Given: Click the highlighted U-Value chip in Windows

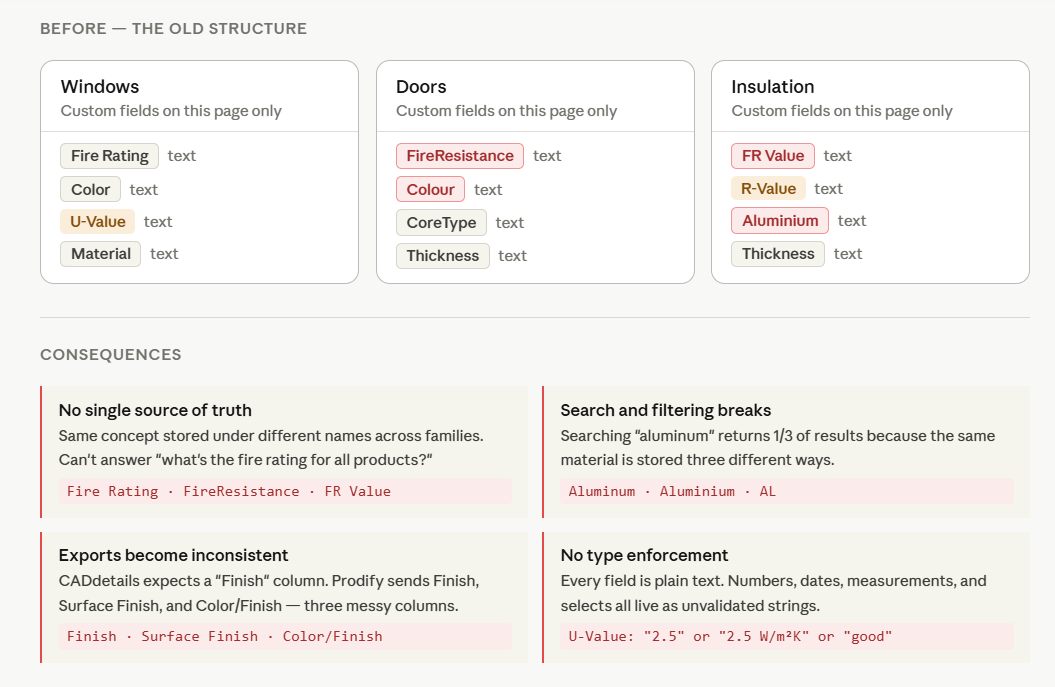Looking at the screenshot, I should [97, 222].
